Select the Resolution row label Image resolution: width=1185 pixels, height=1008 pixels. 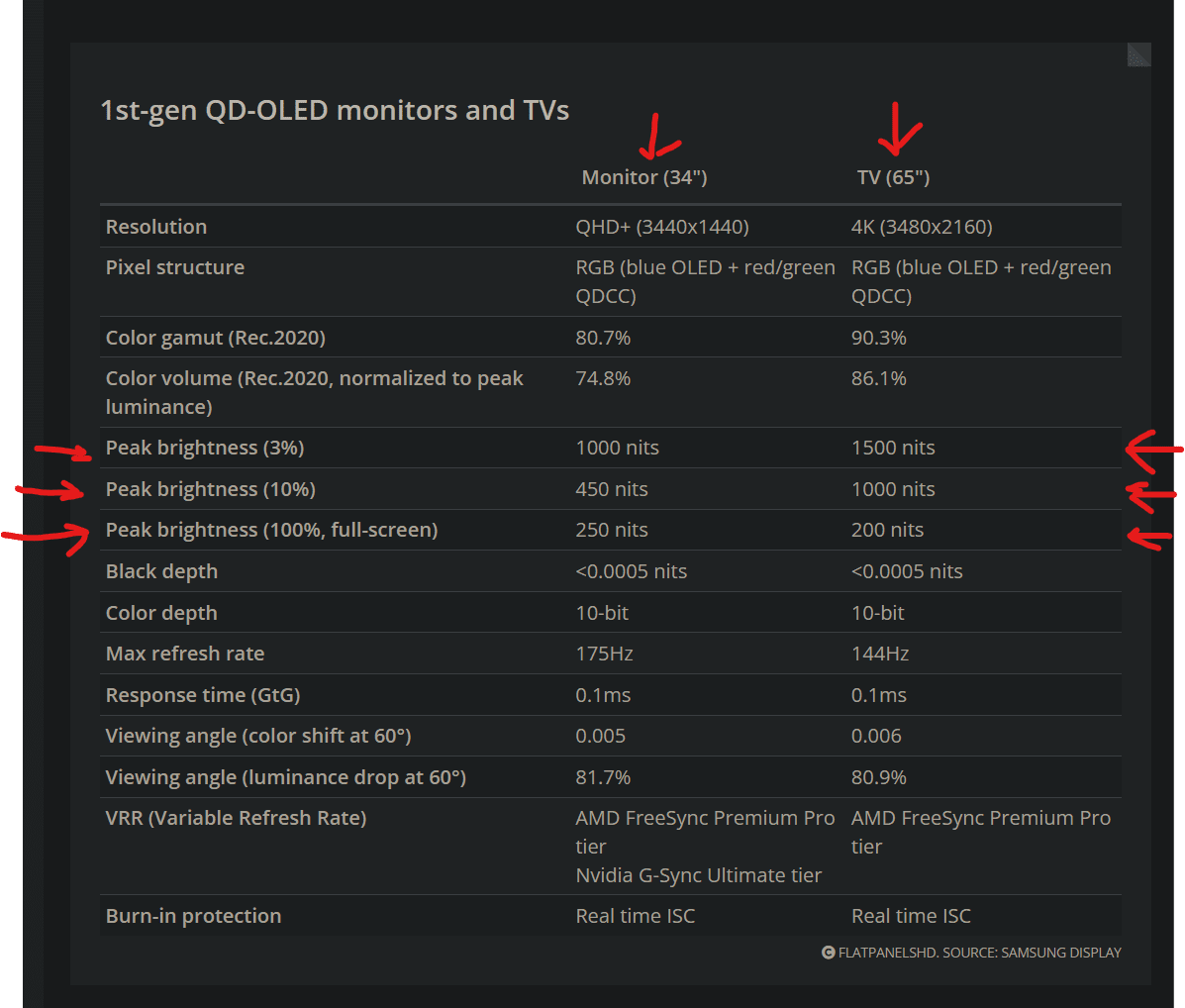coord(156,227)
